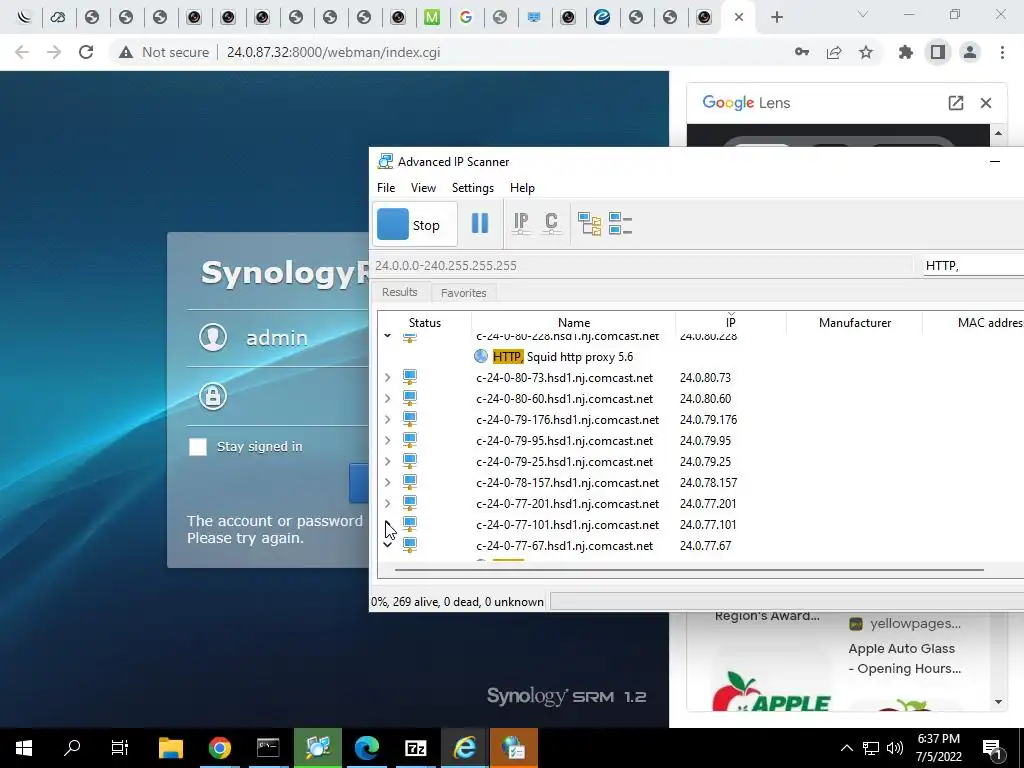Open the Chrome three-dot menu
Viewport: 1024px width, 768px height.
pyautogui.click(x=1002, y=52)
